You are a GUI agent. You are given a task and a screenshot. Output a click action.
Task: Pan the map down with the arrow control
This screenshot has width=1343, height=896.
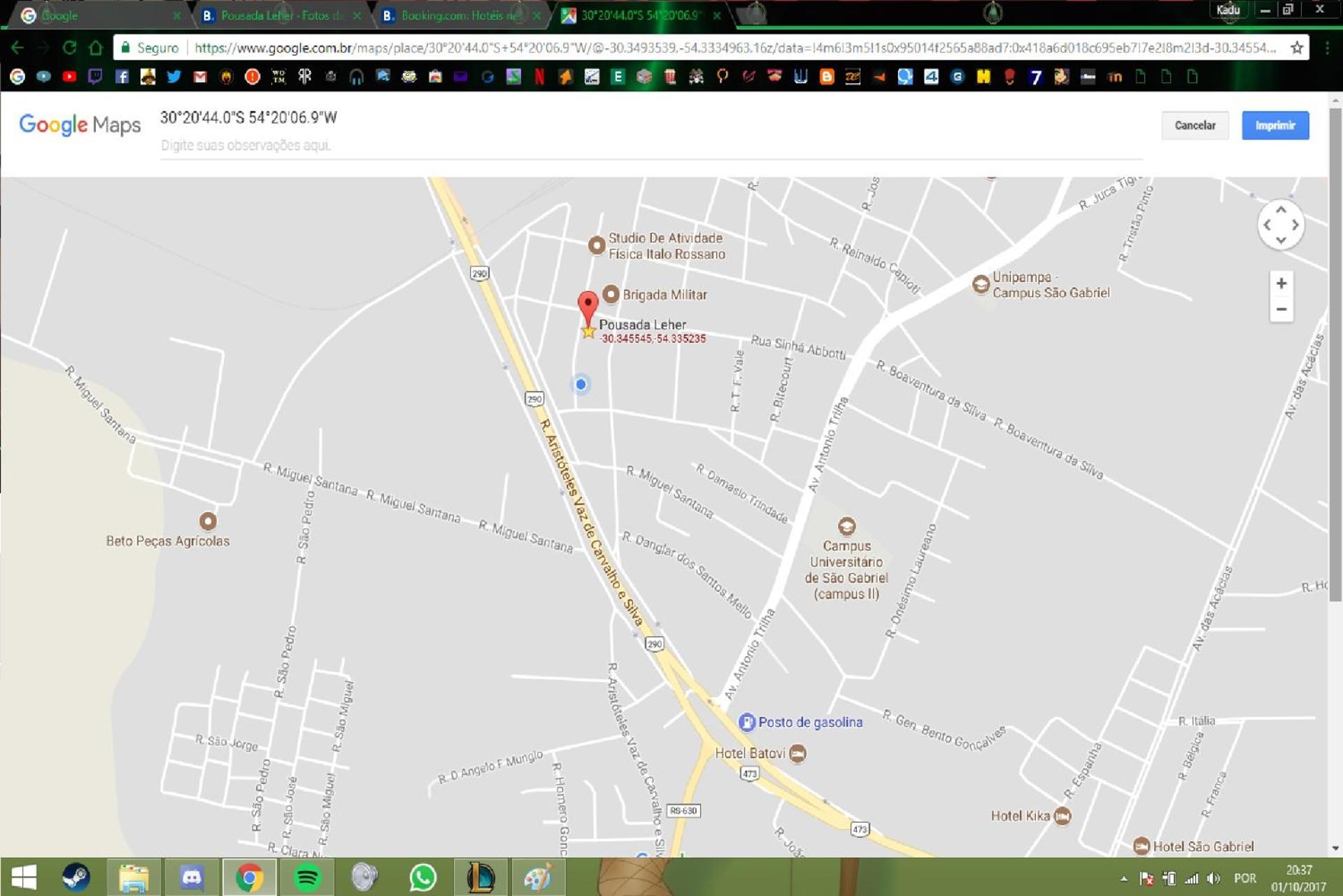tap(1281, 240)
